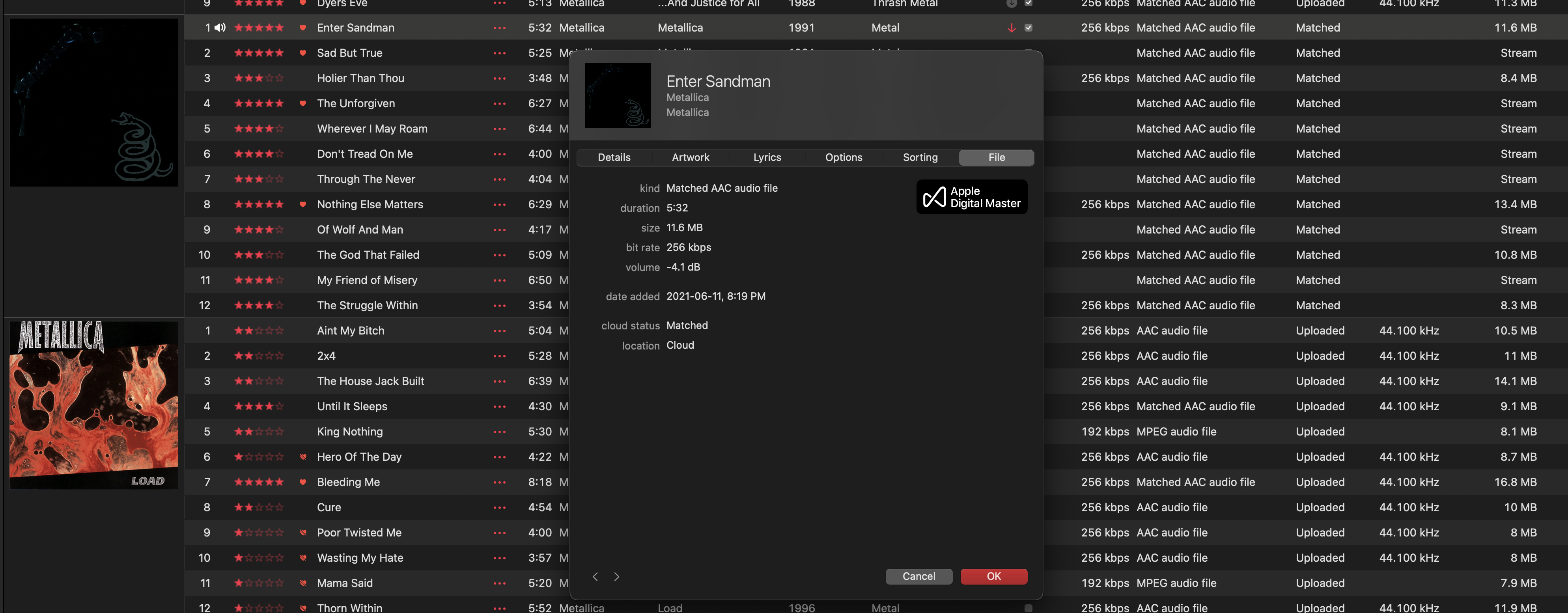Screen dimensions: 1568x613
Task: Click the Apple Digital Master badge
Action: [971, 196]
